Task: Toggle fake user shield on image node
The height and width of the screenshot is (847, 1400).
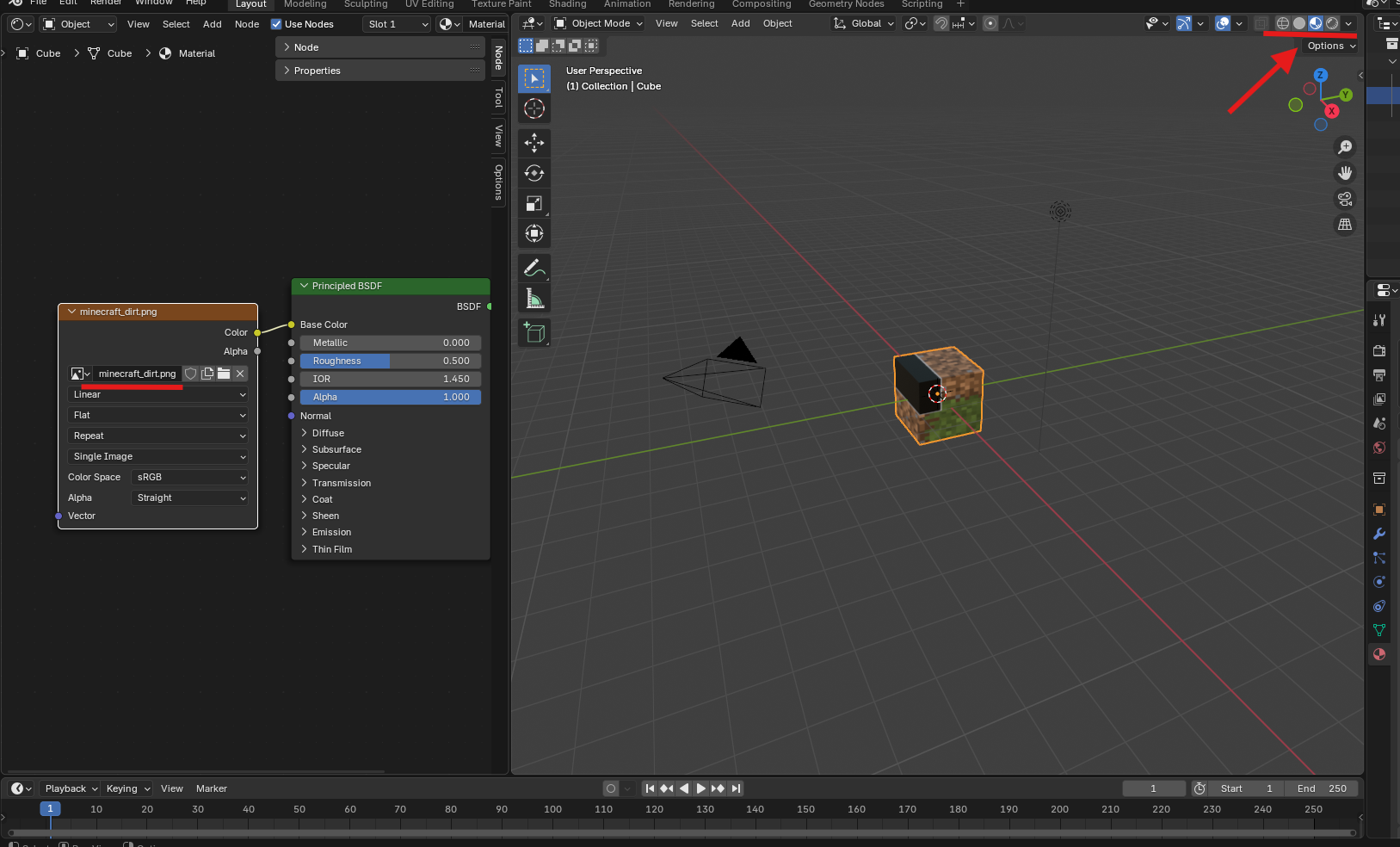Action: (191, 374)
